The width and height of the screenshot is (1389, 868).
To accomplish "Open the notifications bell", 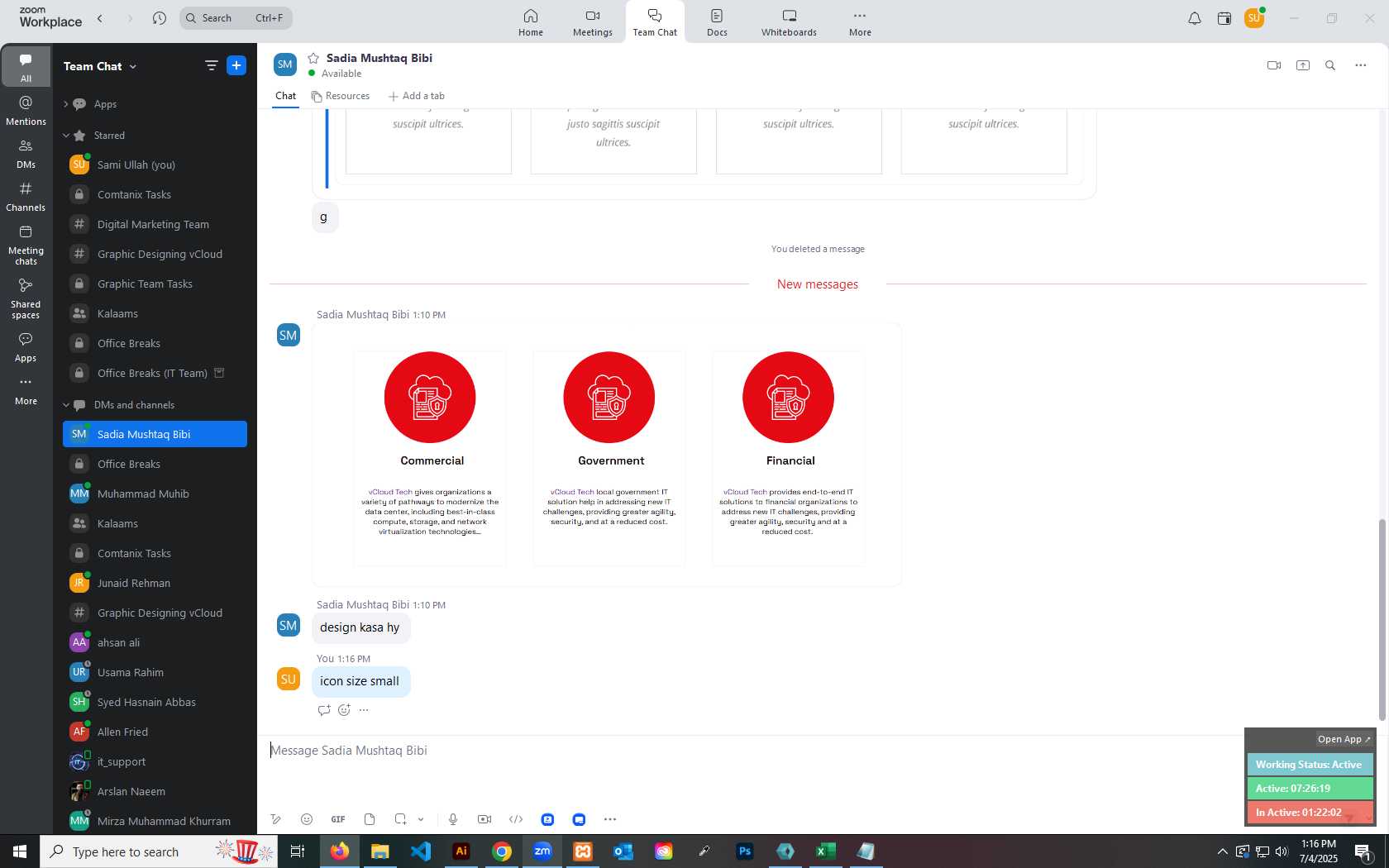I will pyautogui.click(x=1195, y=18).
